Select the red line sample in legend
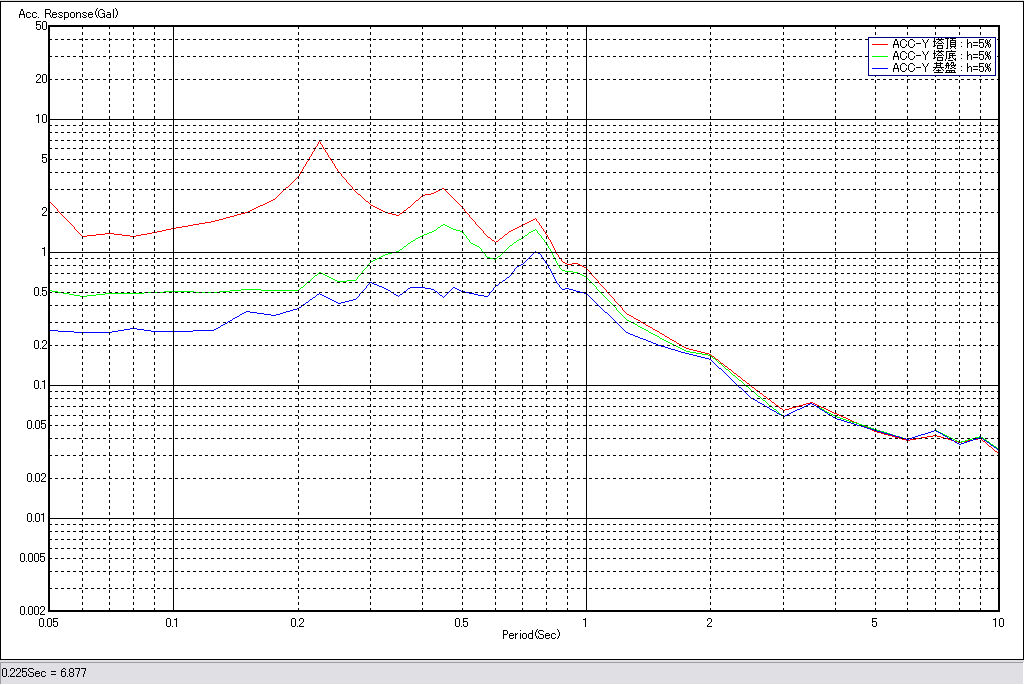Image resolution: width=1024 pixels, height=685 pixels. tap(880, 44)
